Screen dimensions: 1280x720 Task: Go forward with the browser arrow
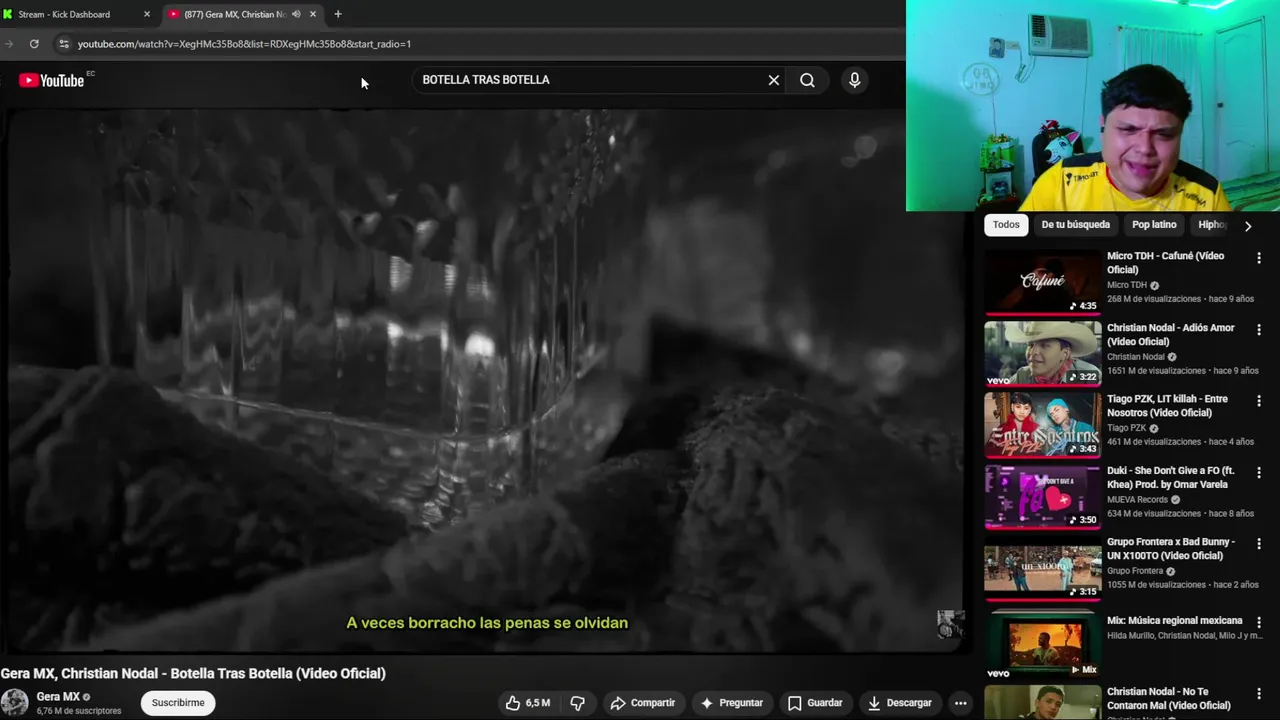point(9,44)
